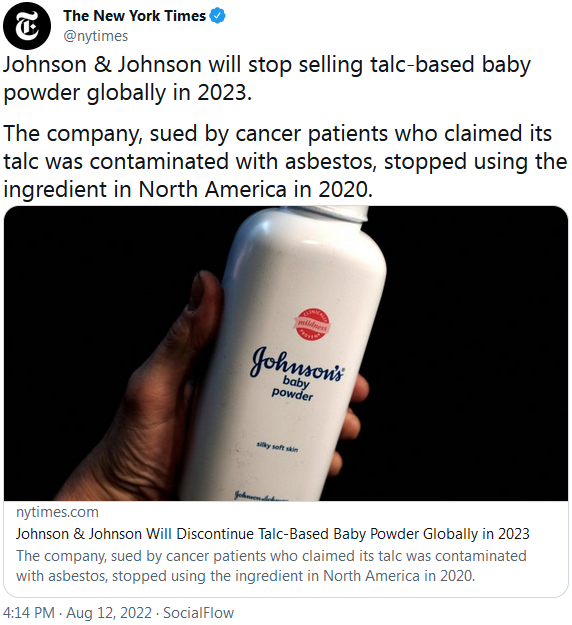
Task: Open the @nytimes handle link
Action: pyautogui.click(x=96, y=36)
